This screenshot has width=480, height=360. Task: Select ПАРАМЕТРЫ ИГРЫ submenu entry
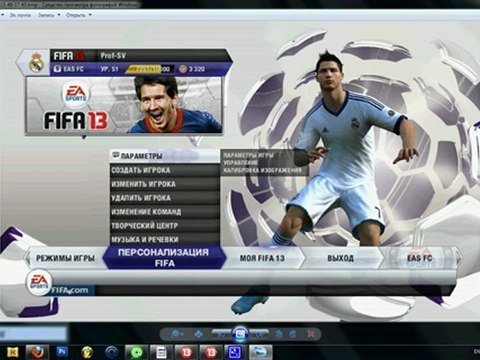(x=248, y=155)
